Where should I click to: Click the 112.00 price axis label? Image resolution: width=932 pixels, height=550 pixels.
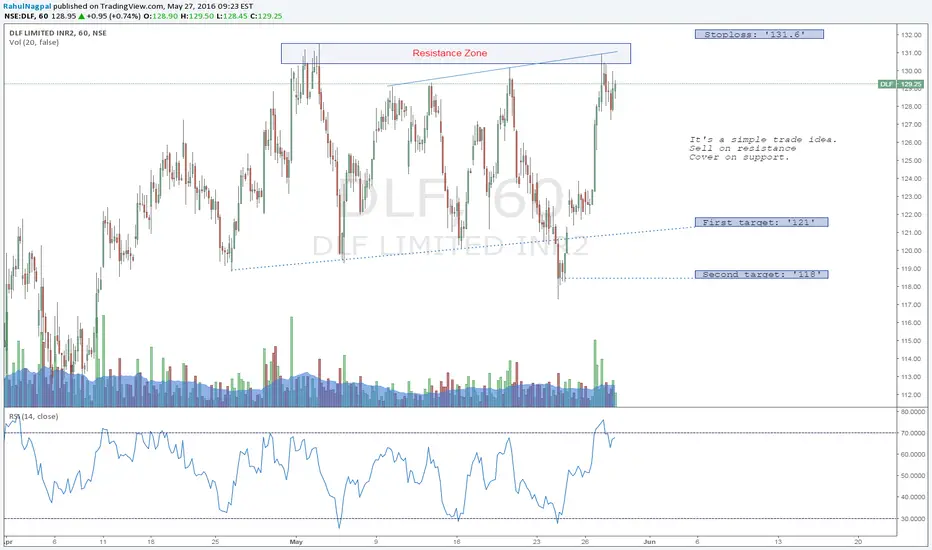click(911, 395)
